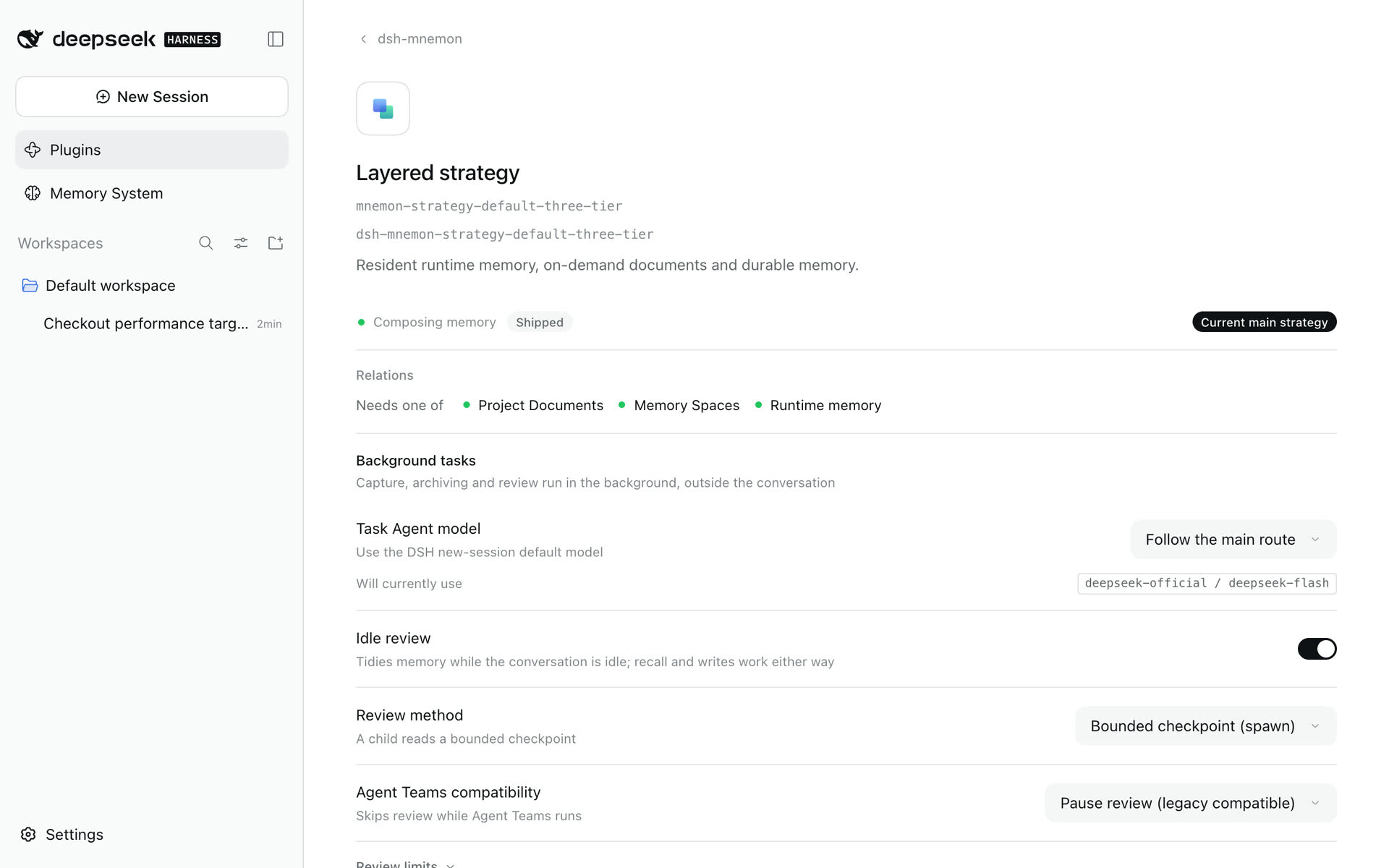Image resolution: width=1389 pixels, height=868 pixels.
Task: Click dsh-mnemon-strategy-default-three-tier identifier text
Action: [x=504, y=234]
